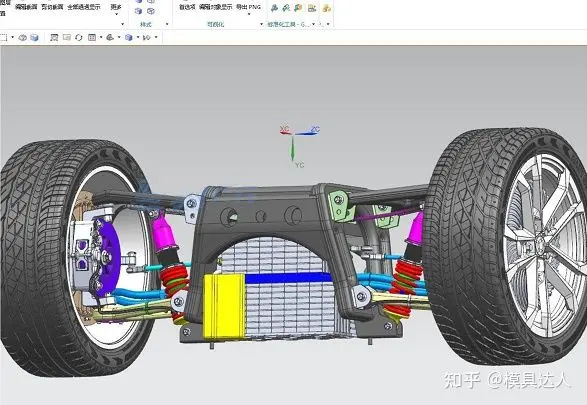Viewport: 587px width, 405px height.
Task: Click 编辑对象显示 button
Action: click(x=216, y=7)
